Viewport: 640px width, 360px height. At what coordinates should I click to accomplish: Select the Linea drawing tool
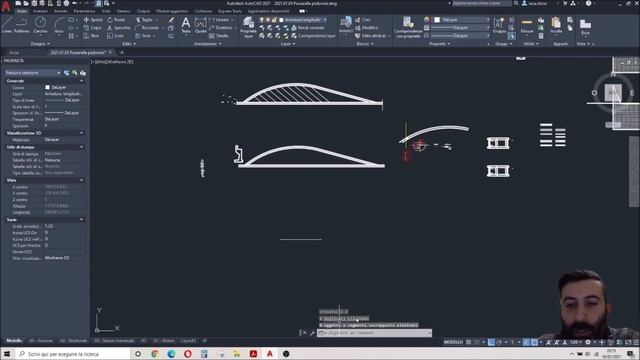pos(7,25)
